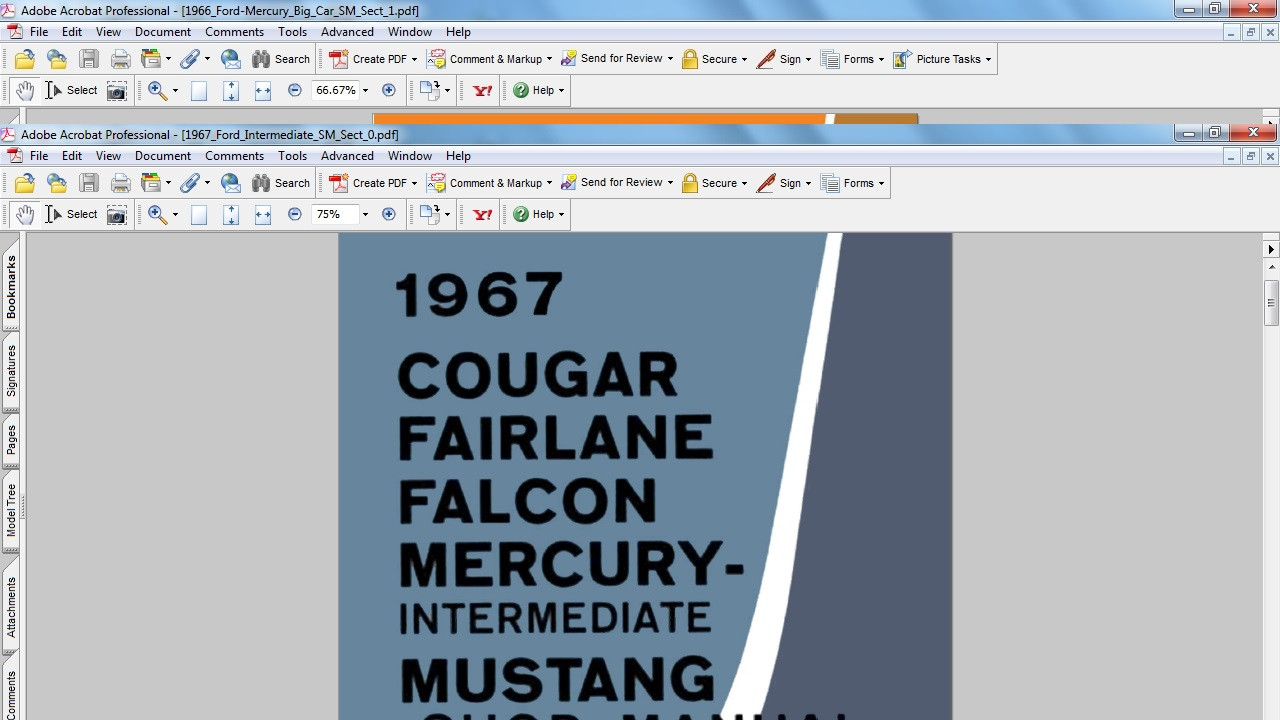Open Forms dropdown in 1967 window

[x=852, y=183]
